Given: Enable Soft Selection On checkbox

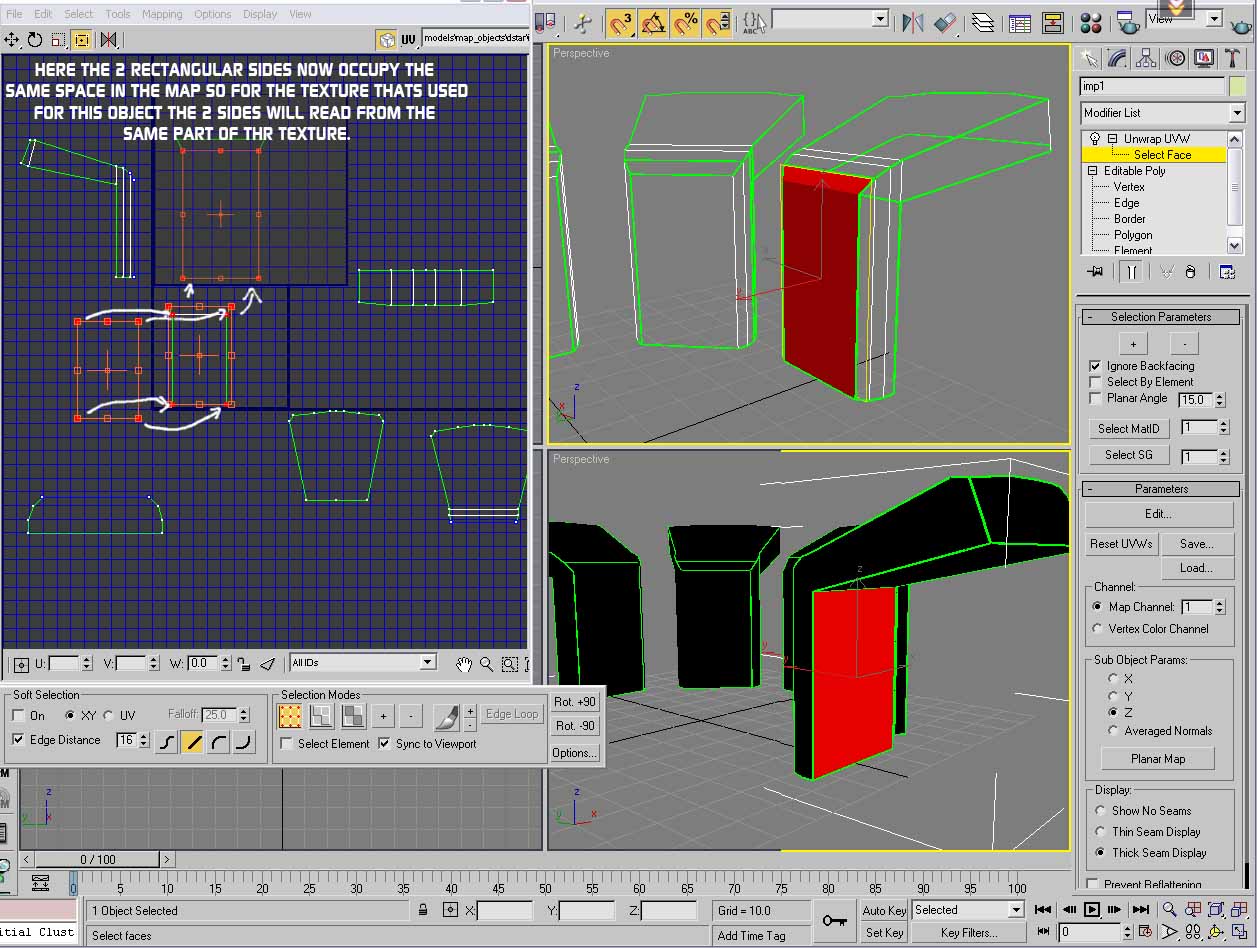Looking at the screenshot, I should coord(19,716).
